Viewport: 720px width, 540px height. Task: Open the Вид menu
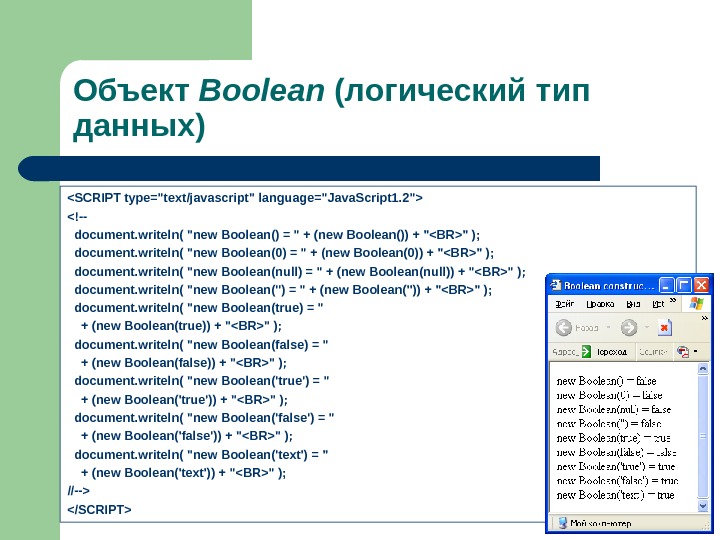(x=633, y=304)
